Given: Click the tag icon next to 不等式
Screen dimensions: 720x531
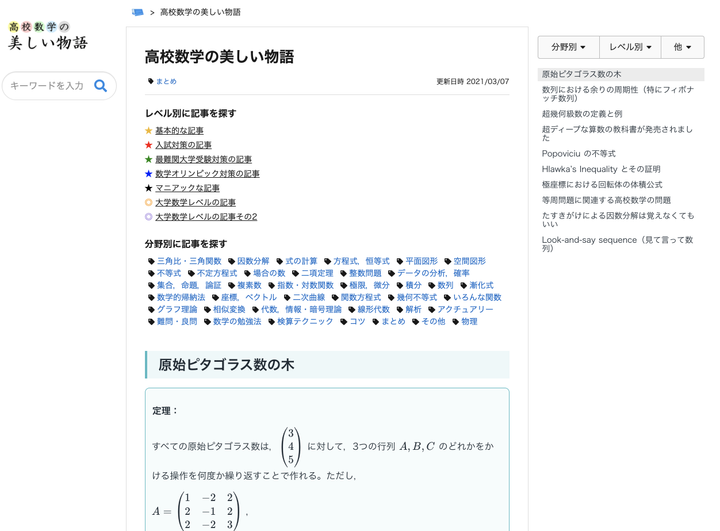Looking at the screenshot, I should 151,273.
